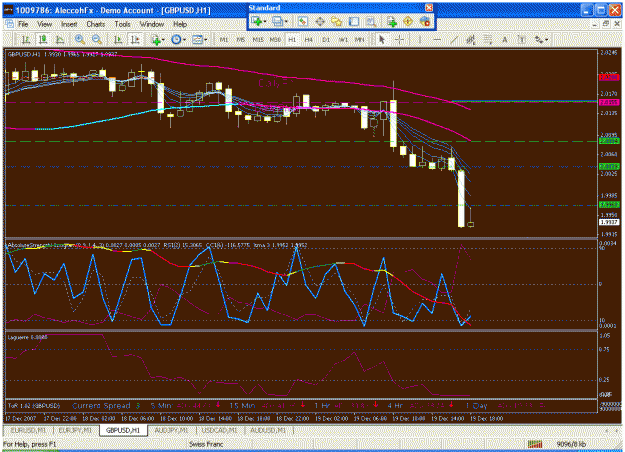
Task: Click the Templates icon
Action: (x=197, y=39)
